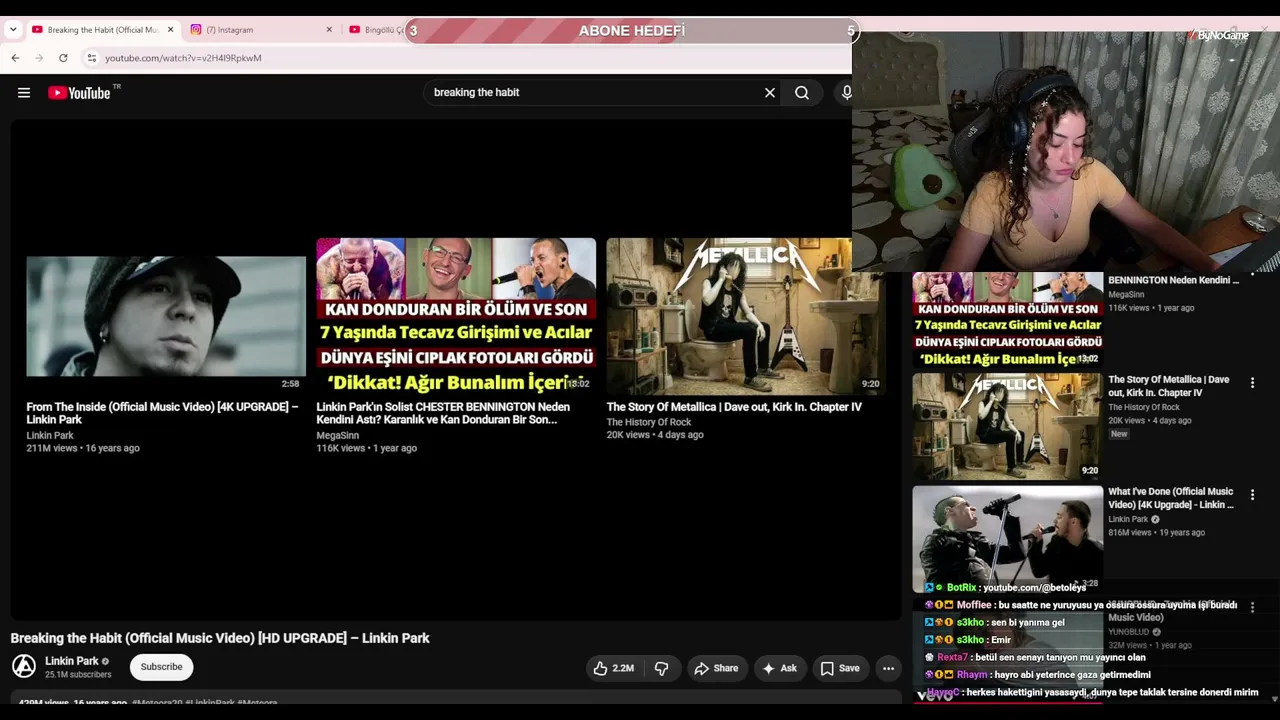Play the From The Inside end-screen thumbnail
1280x720 pixels.
click(x=166, y=316)
